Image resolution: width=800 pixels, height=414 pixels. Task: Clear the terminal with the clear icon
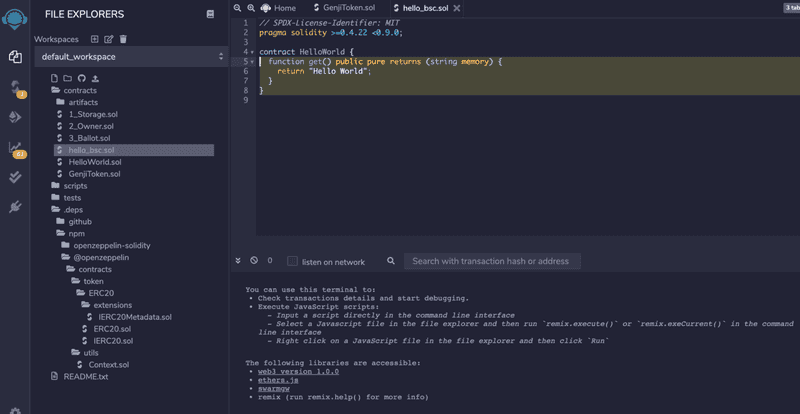254,261
